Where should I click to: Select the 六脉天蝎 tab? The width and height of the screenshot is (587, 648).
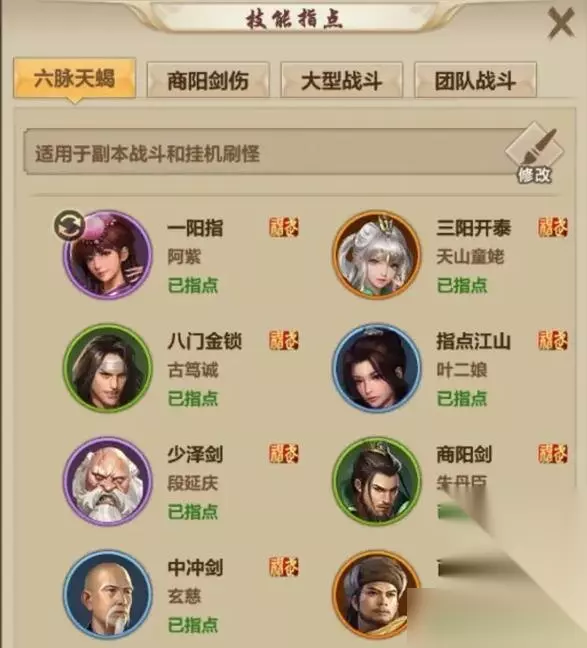(x=74, y=79)
